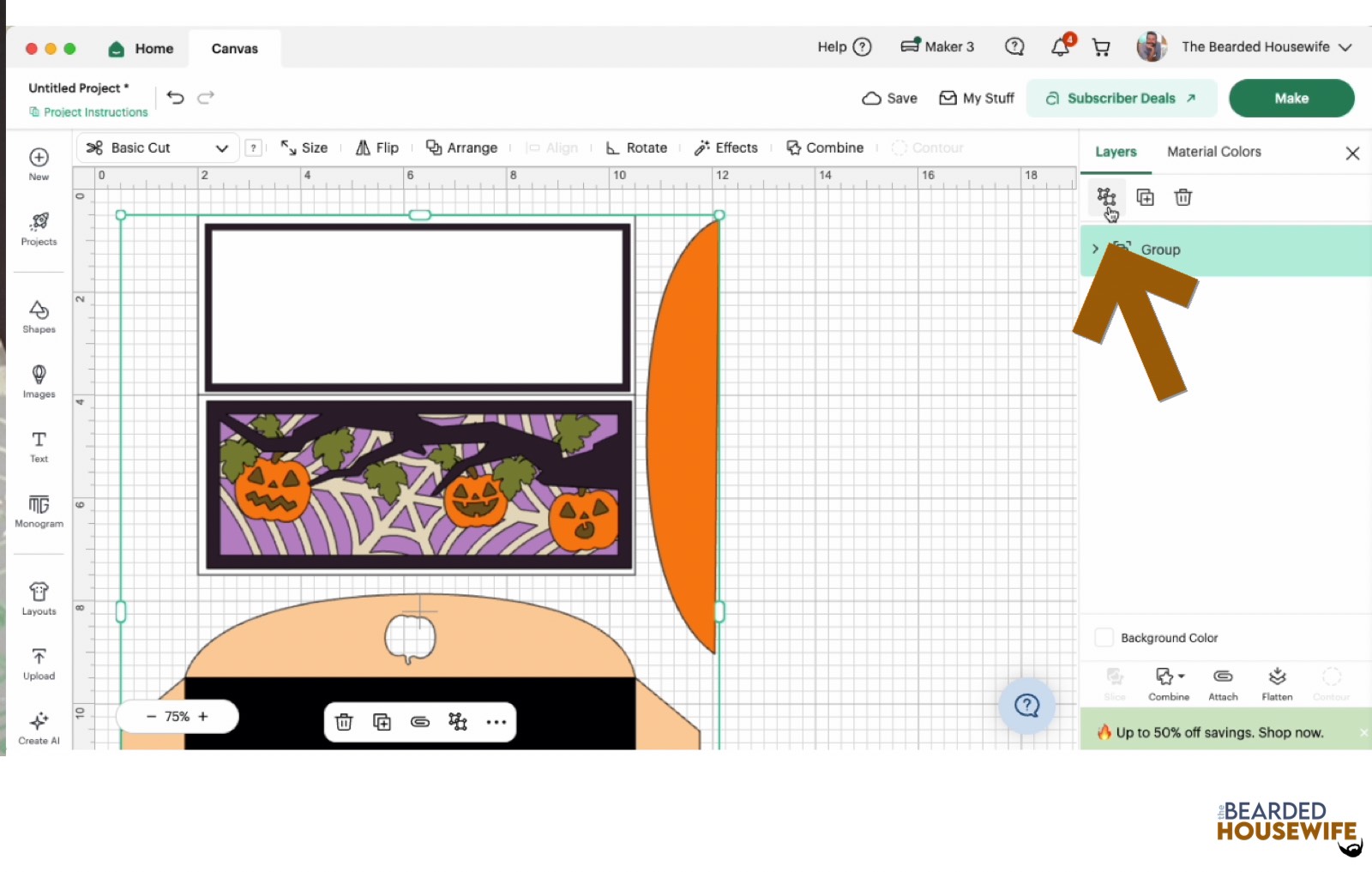Viewport: 1372px width, 872px height.
Task: Open the Create AI tool
Action: coord(39,729)
